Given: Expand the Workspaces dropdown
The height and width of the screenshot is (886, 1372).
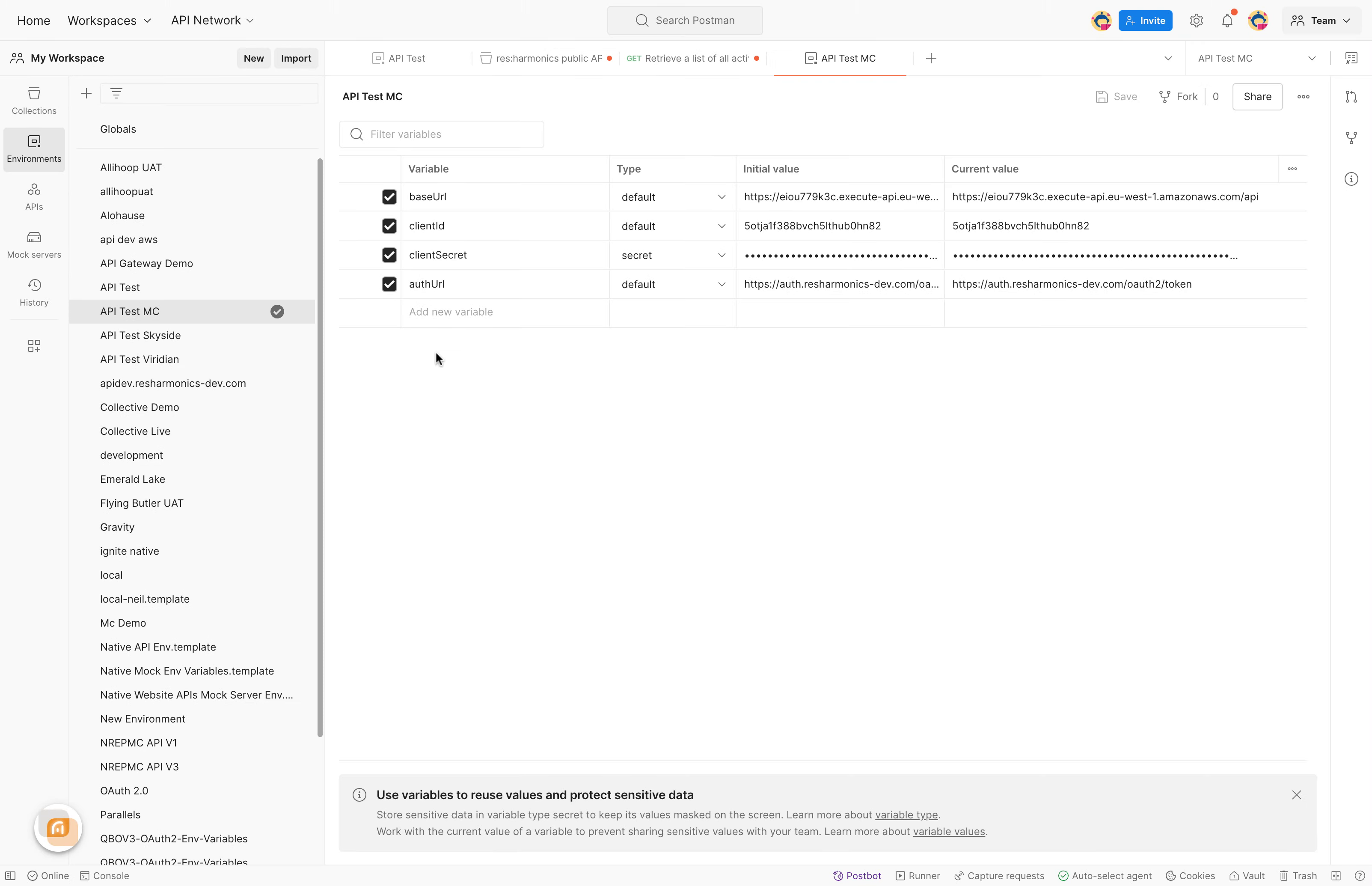Looking at the screenshot, I should click(x=109, y=20).
